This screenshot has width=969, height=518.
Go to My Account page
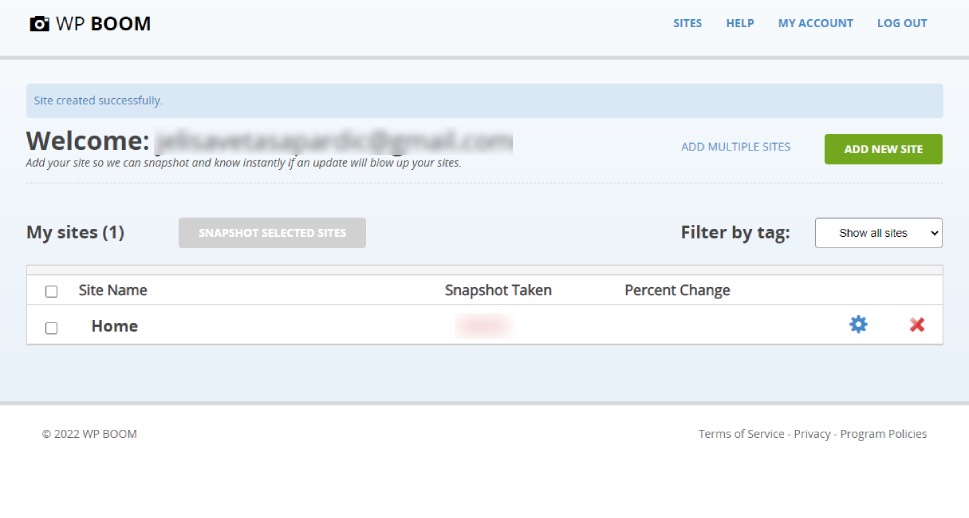pyautogui.click(x=815, y=23)
